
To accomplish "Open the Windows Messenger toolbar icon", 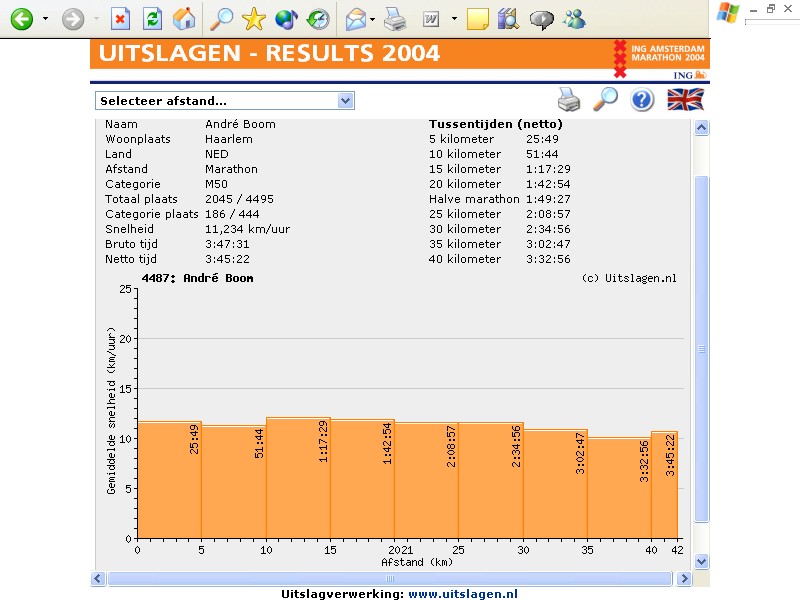I will point(574,18).
